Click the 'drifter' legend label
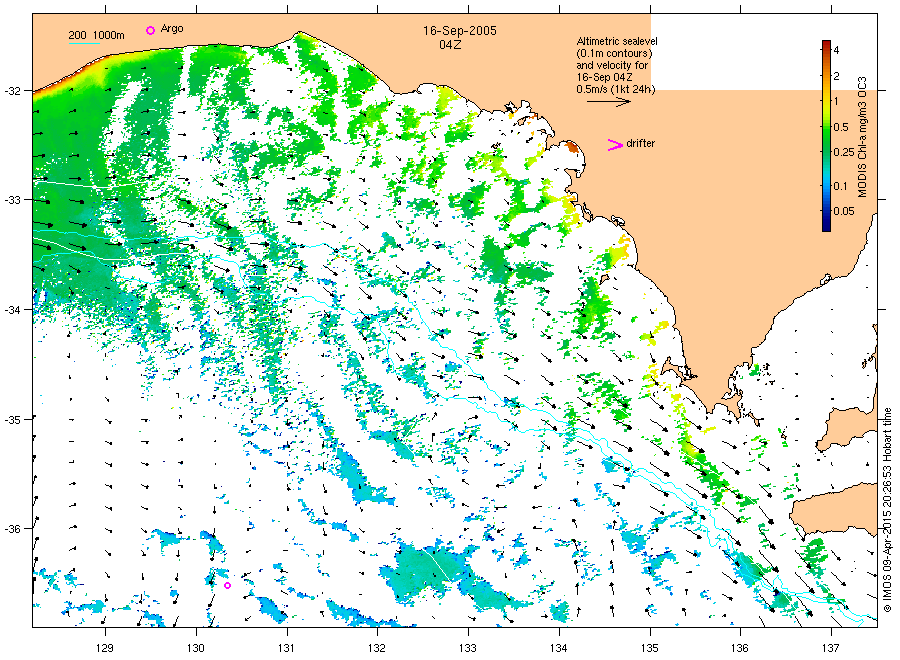Viewport: 900px width, 660px height. click(641, 143)
